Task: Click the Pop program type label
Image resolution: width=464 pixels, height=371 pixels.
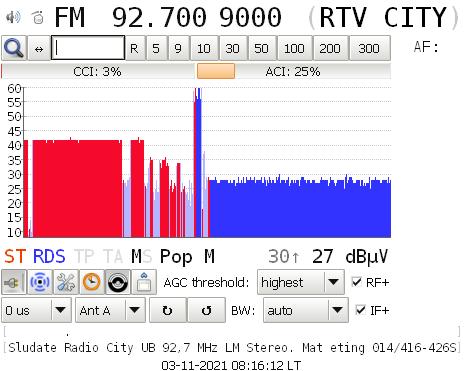Action: point(176,257)
